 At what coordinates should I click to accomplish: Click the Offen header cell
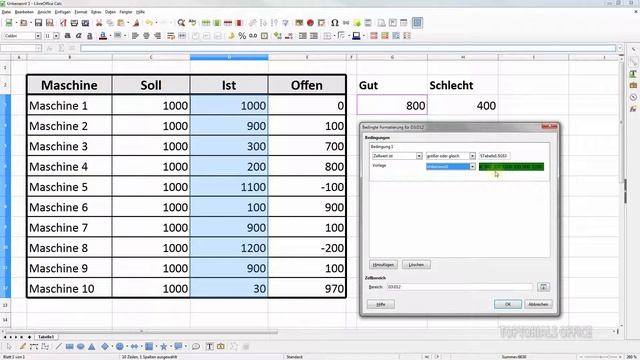click(307, 85)
